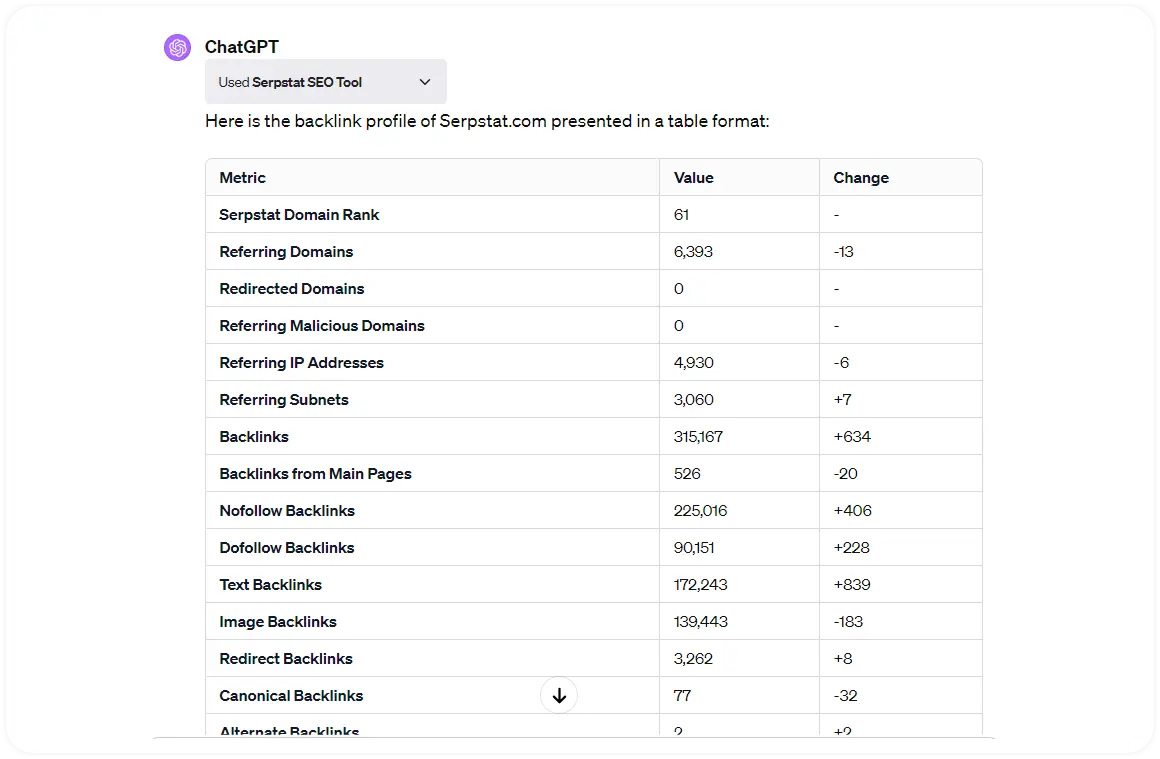Click the +228 change for Dofollow Backlinks
The height and width of the screenshot is (759, 1160).
(x=852, y=547)
